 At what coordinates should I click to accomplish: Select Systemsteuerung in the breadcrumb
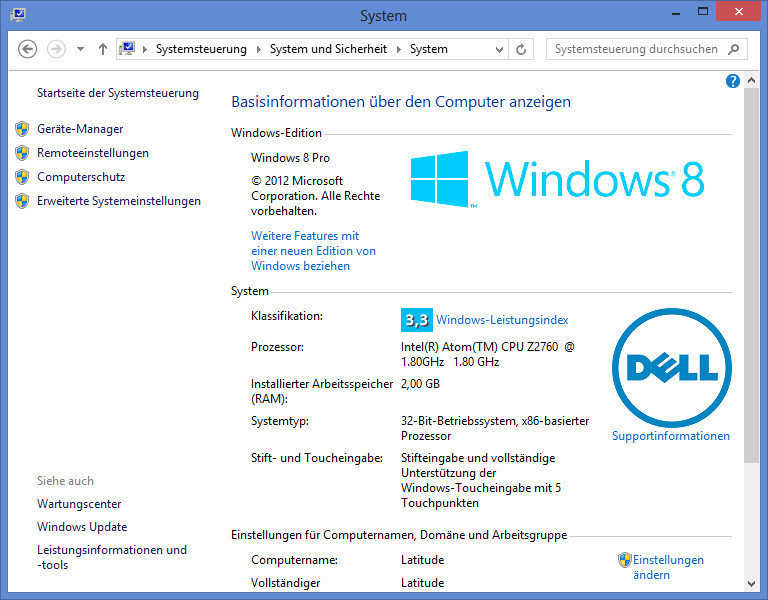point(201,49)
